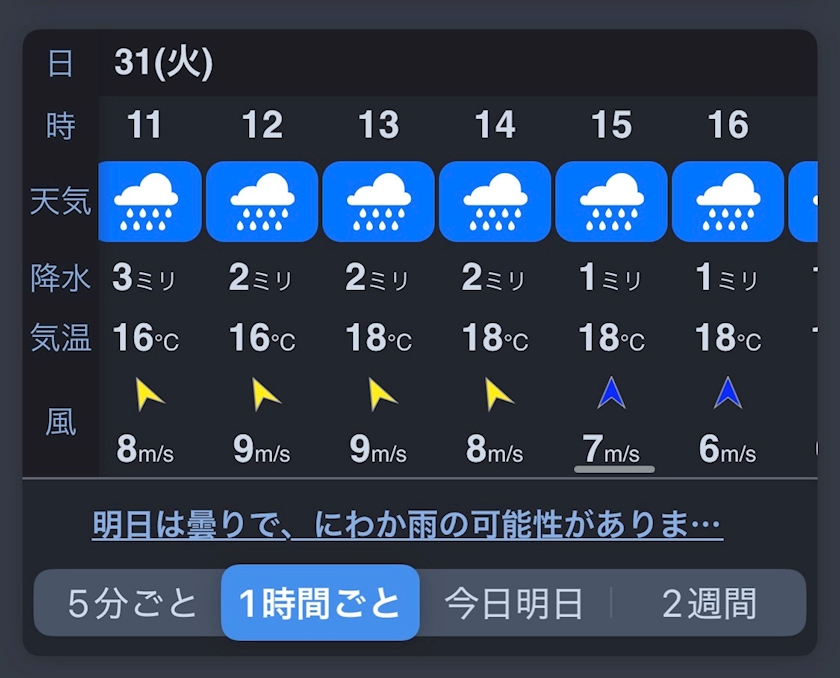Screen dimensions: 840x678
Task: Click the yellow wind arrow at 11 o'clock
Action: pos(149,396)
